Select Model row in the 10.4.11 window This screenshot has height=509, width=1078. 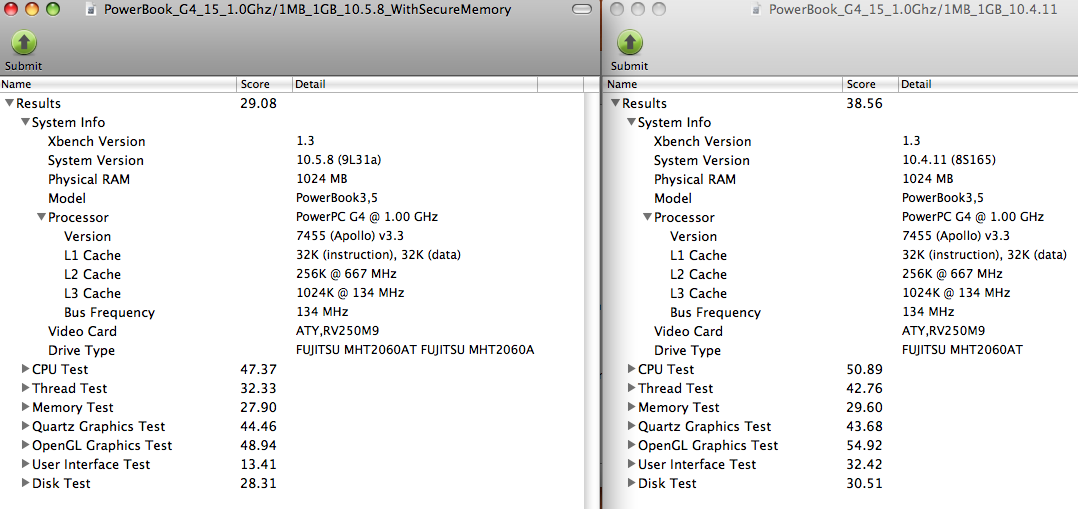[x=842, y=199]
